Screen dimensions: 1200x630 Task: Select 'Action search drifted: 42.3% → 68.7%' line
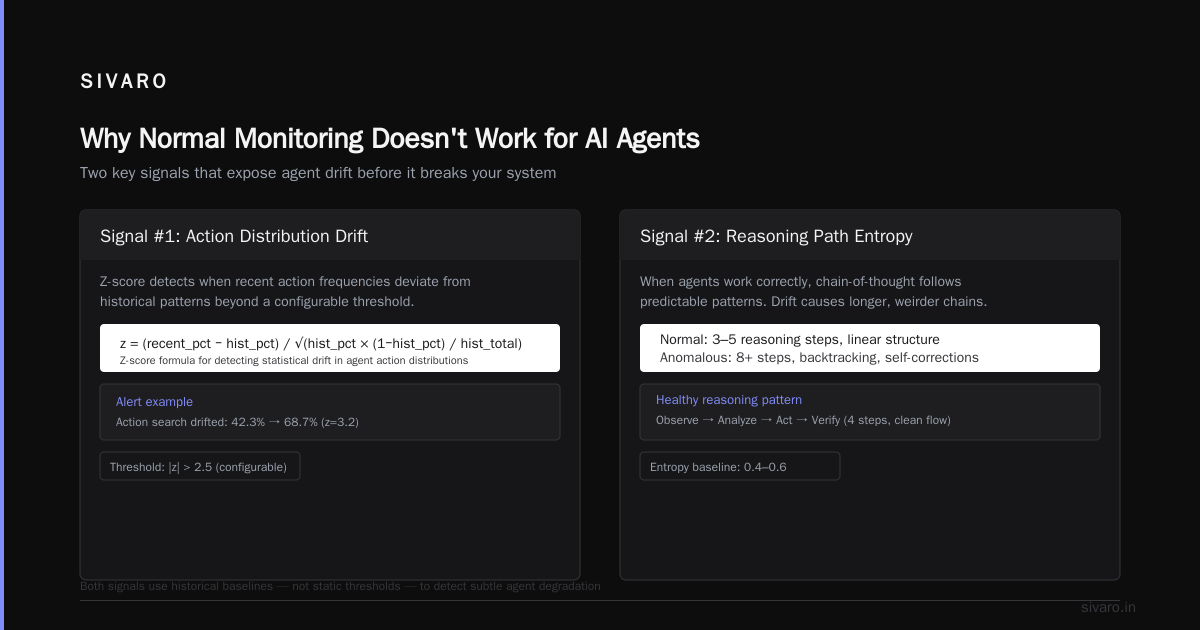pos(237,422)
